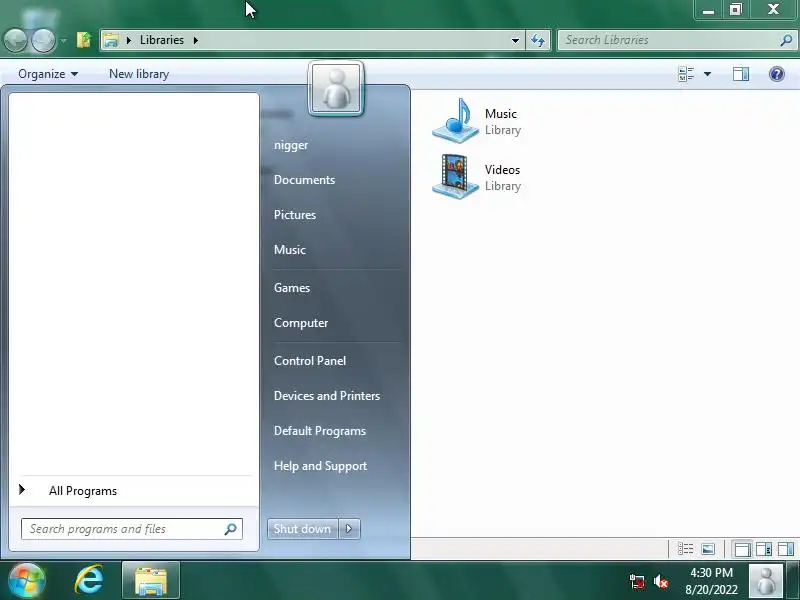Image resolution: width=800 pixels, height=600 pixels.
Task: Open the address bar history dropdown
Action: (515, 40)
